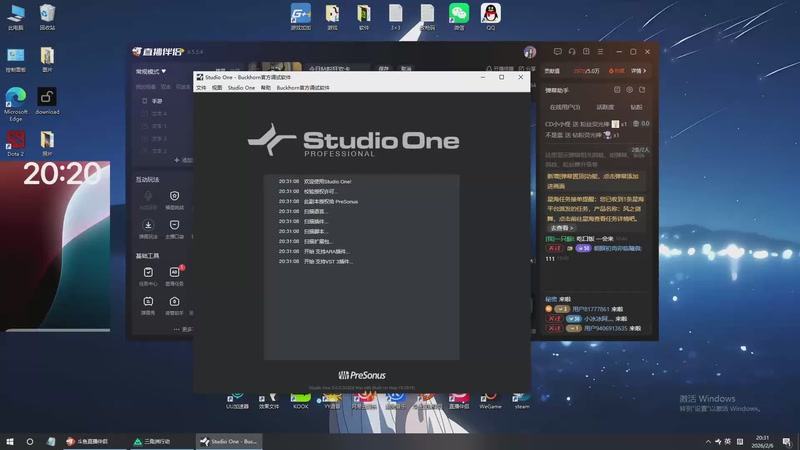This screenshot has height=450, width=800.
Task: Open the UU加速器 desktop shortcut
Action: tap(237, 402)
